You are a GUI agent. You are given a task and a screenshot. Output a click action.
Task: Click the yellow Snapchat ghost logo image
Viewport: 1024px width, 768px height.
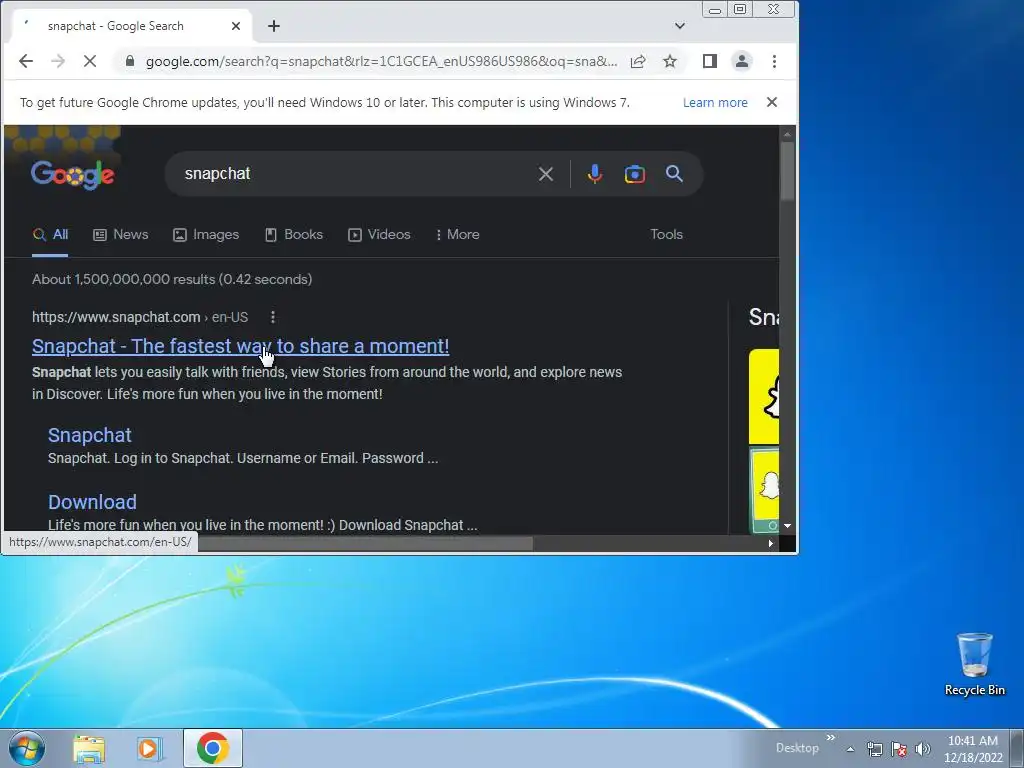pyautogui.click(x=764, y=397)
